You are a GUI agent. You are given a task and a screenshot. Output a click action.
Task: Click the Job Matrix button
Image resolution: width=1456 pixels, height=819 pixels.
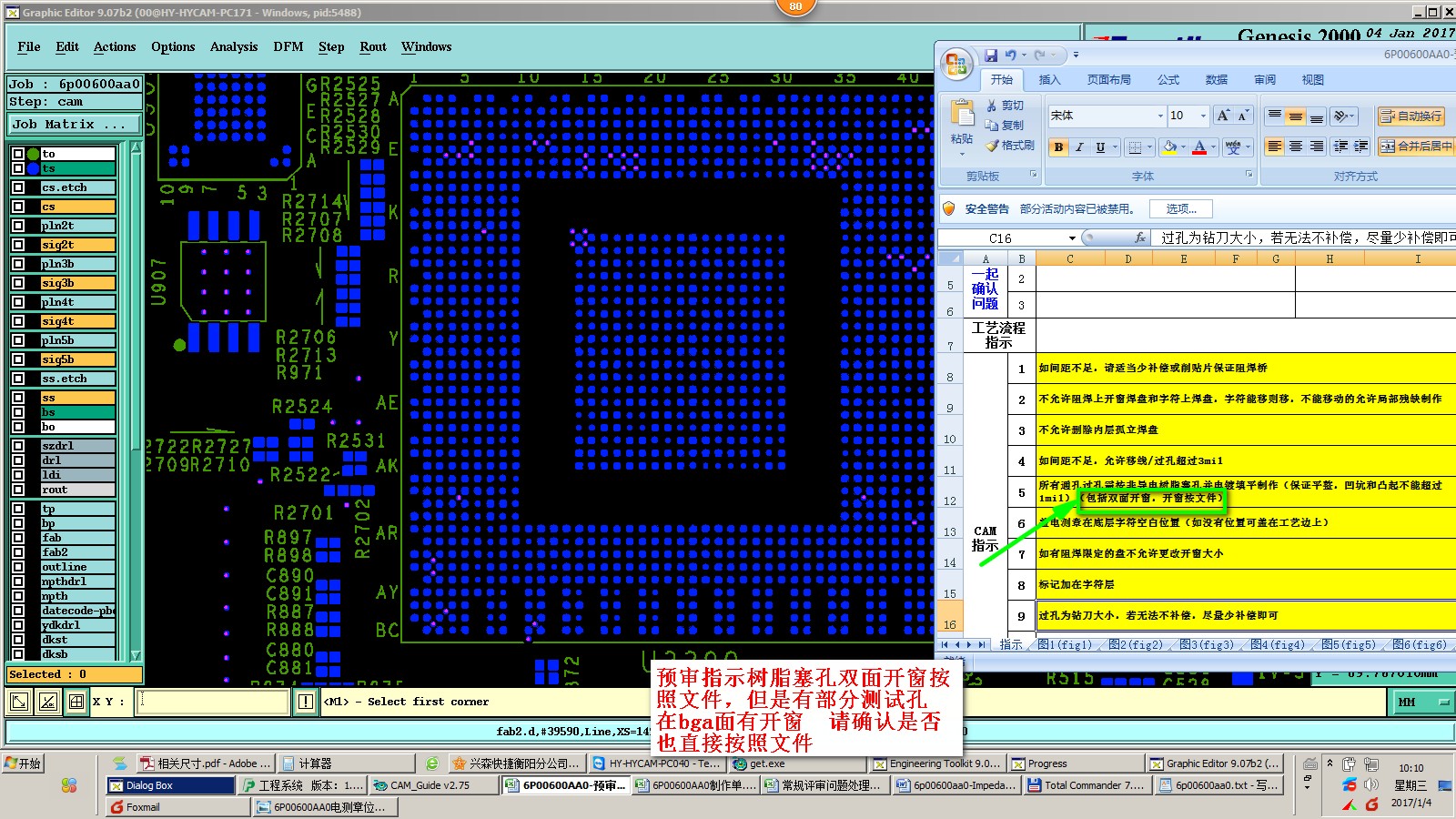point(75,125)
